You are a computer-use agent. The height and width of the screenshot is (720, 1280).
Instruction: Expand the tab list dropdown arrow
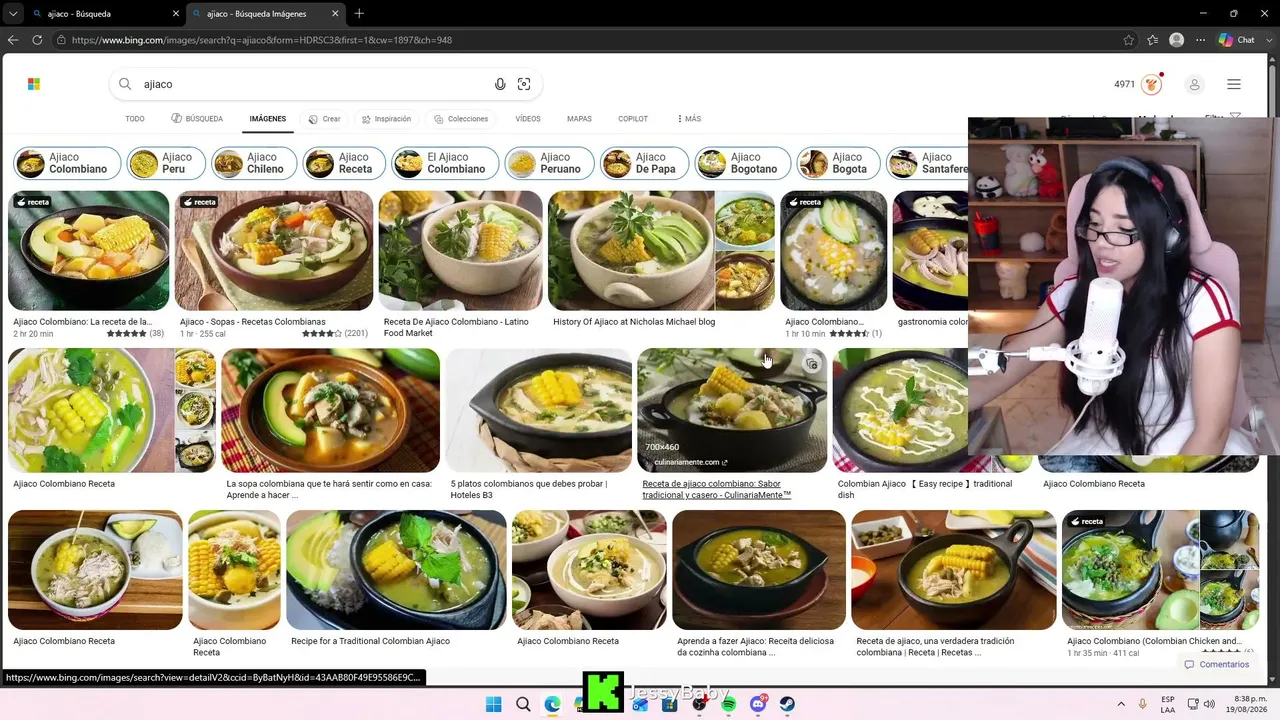coord(12,14)
